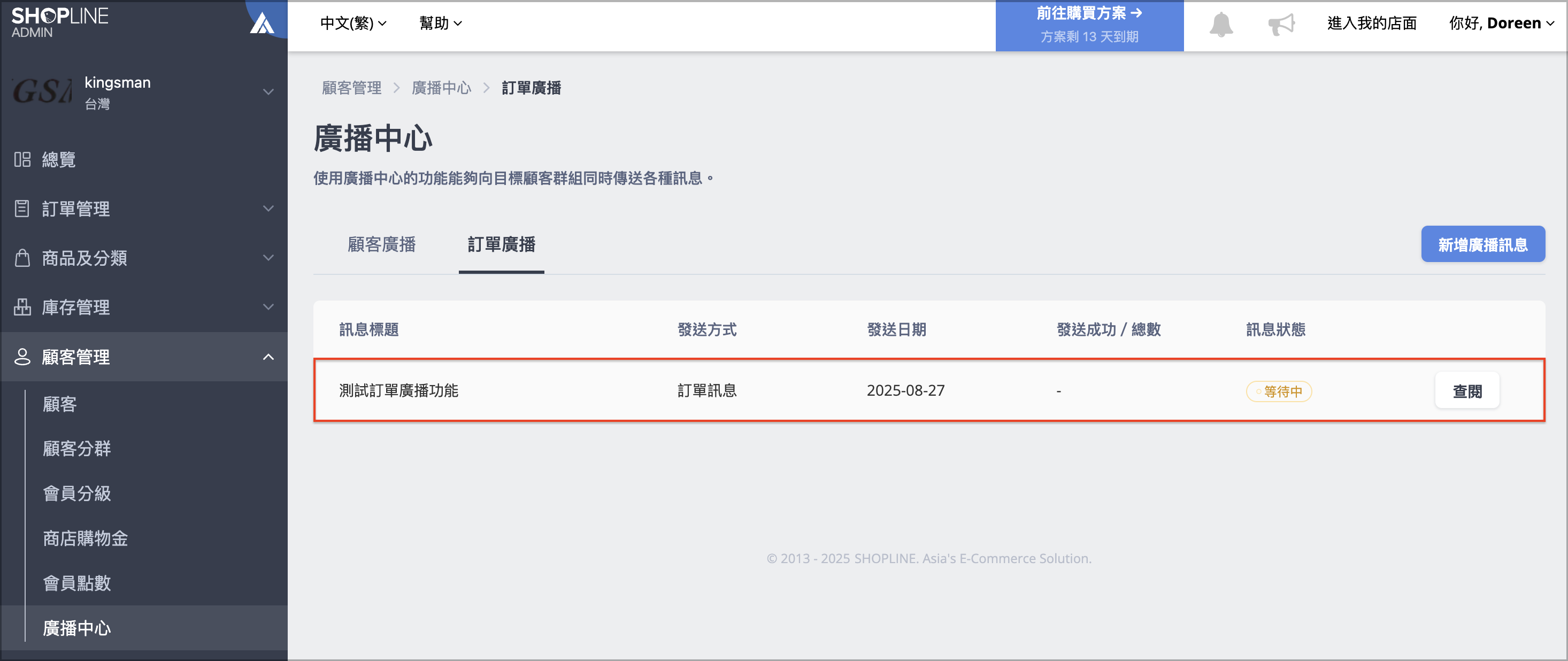The height and width of the screenshot is (661, 1568).
Task: Click the notification bell icon
Action: point(1220,25)
